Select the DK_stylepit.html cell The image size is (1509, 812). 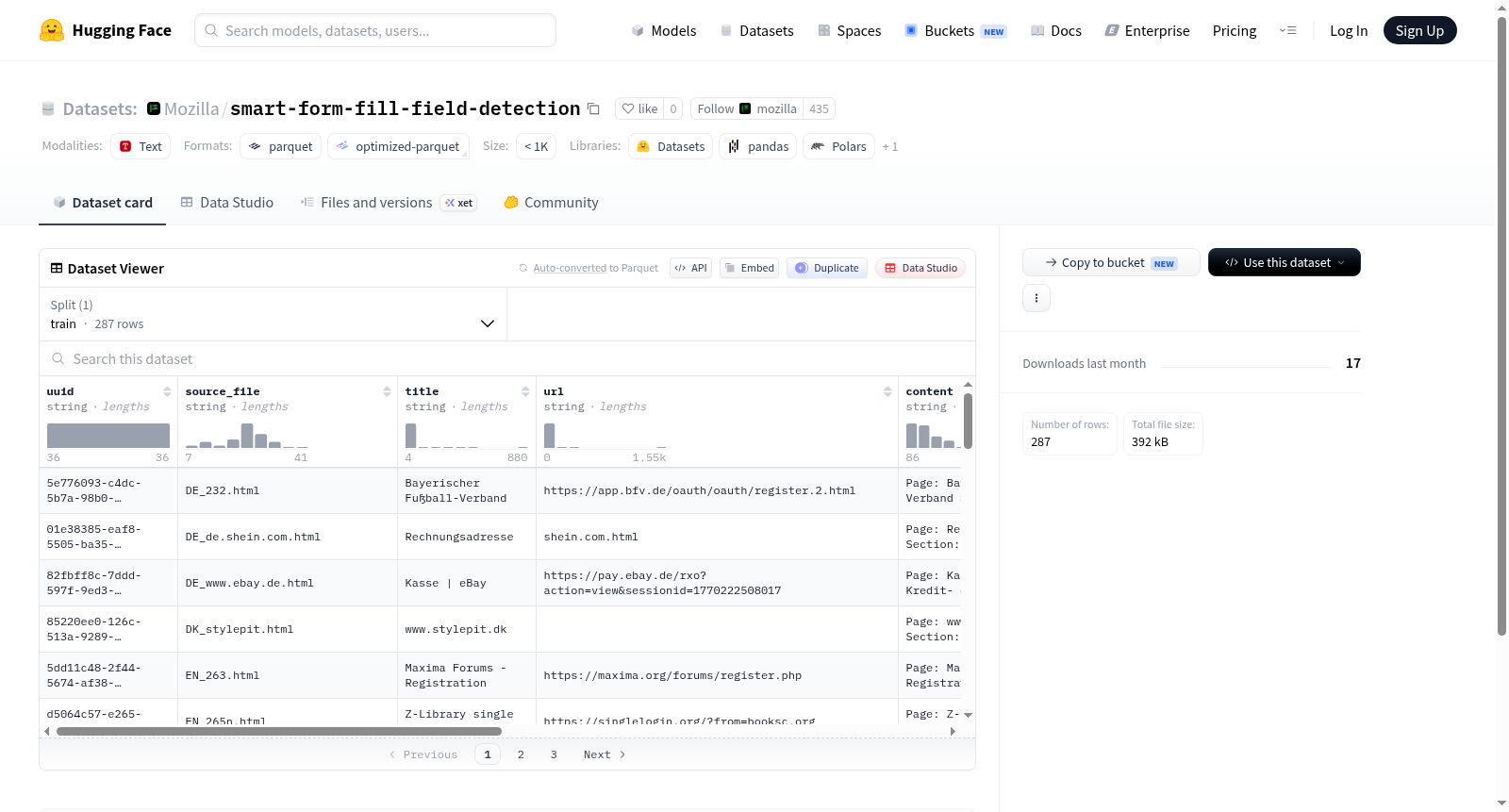[288, 629]
